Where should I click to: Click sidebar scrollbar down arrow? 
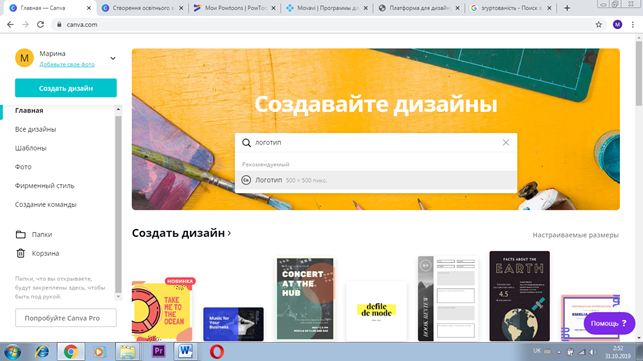pyautogui.click(x=118, y=296)
